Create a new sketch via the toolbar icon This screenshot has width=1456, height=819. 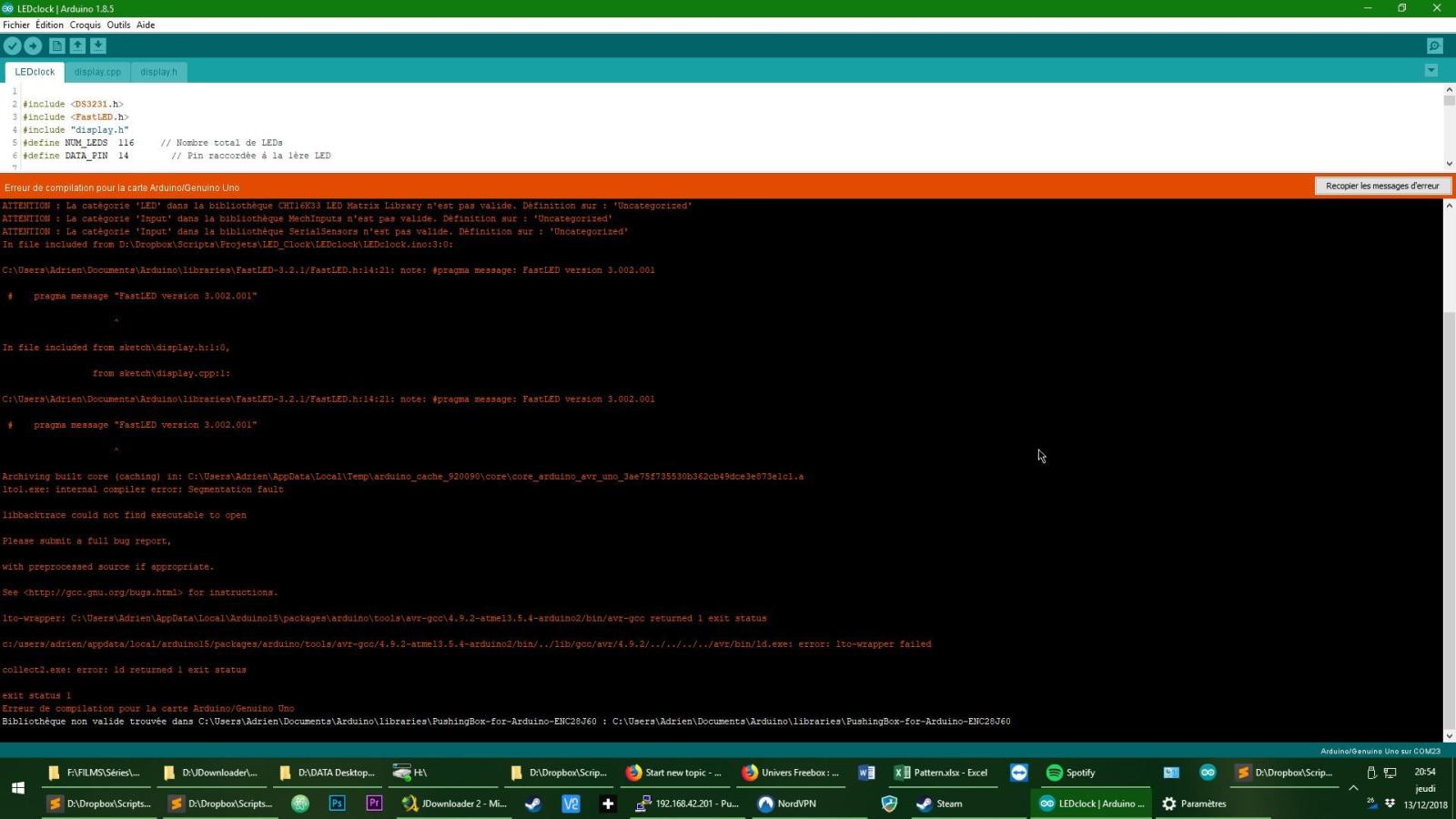[56, 45]
